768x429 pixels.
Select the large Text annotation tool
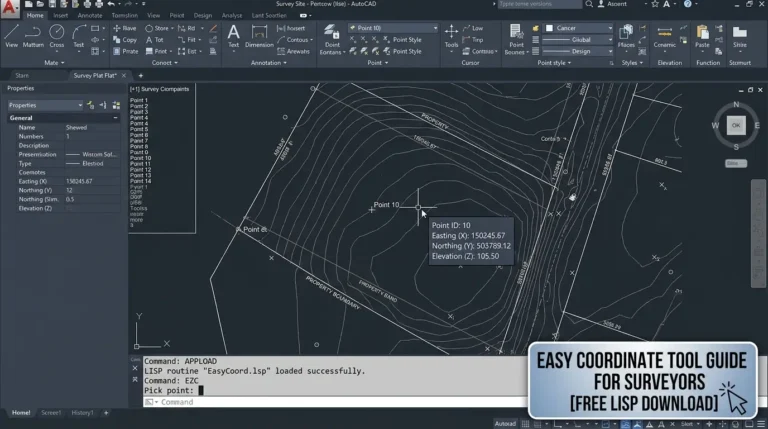coord(234,36)
